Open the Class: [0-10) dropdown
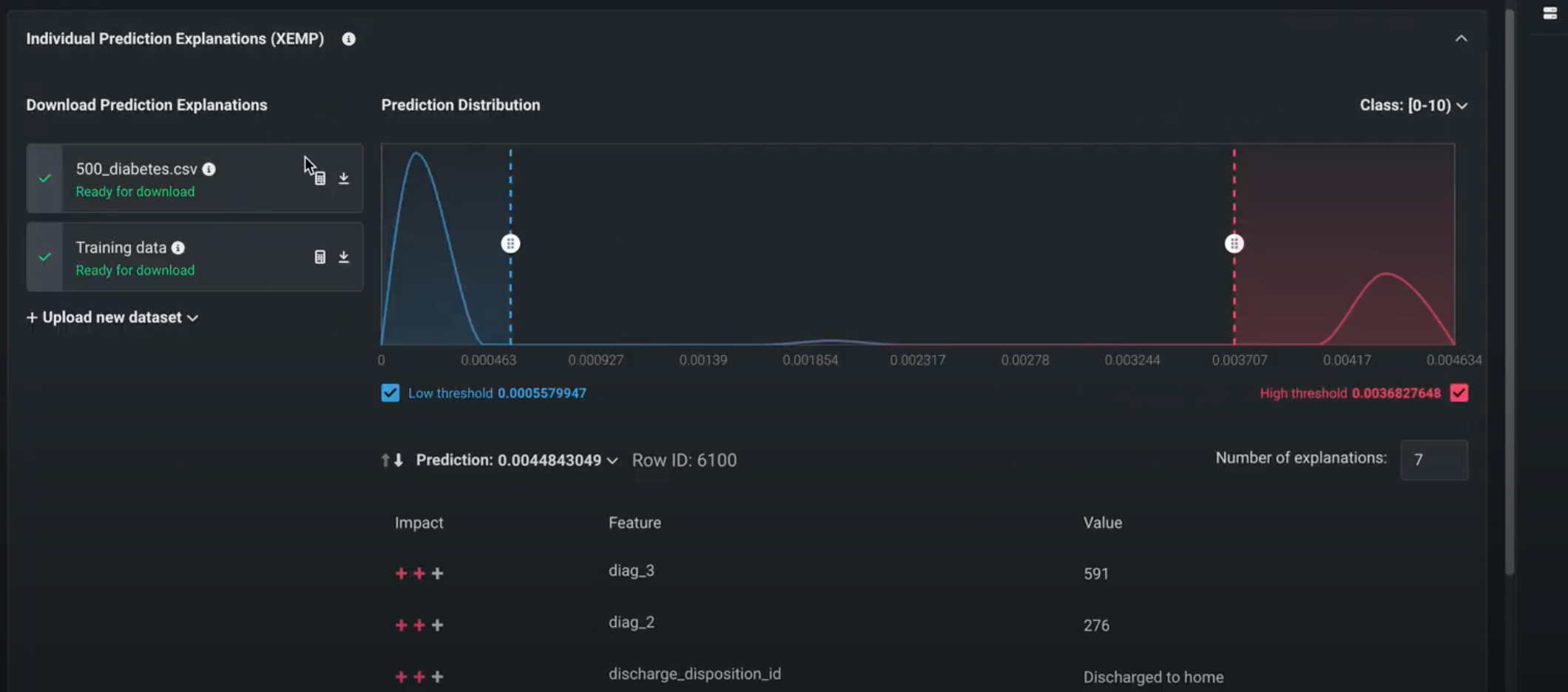 coord(1413,106)
